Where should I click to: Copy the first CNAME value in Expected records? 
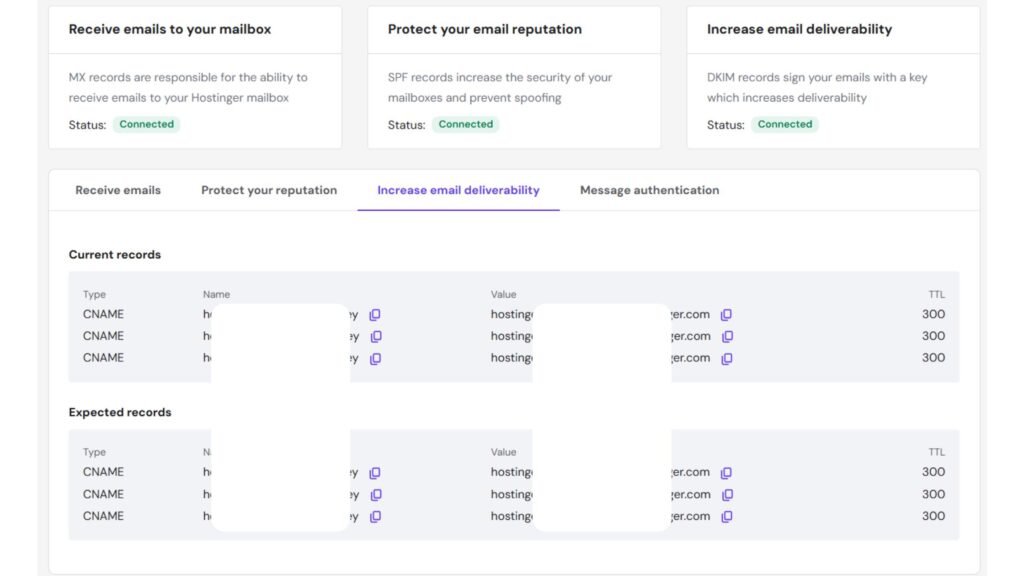[x=725, y=472]
